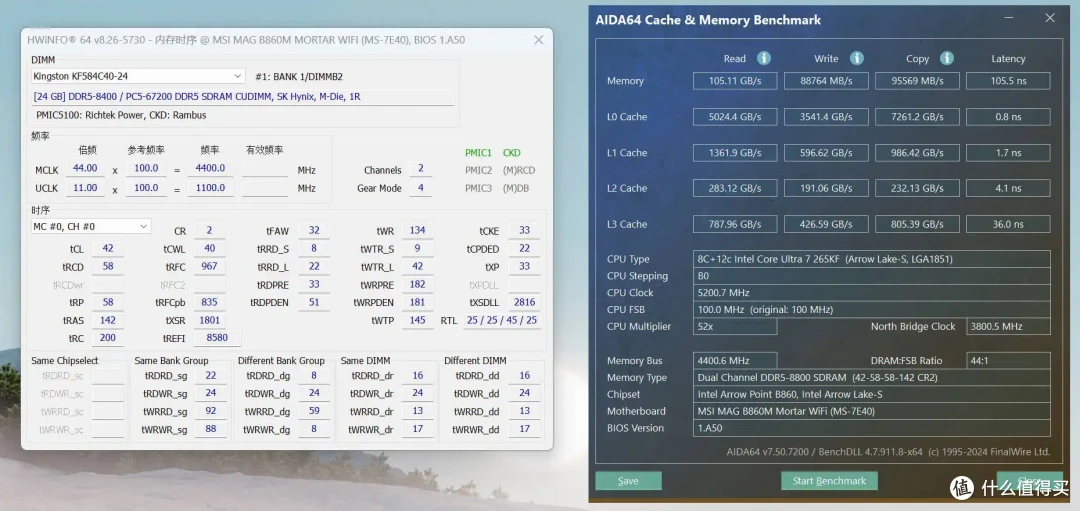
Task: Click the tRFC value 967
Action: [x=209, y=267]
